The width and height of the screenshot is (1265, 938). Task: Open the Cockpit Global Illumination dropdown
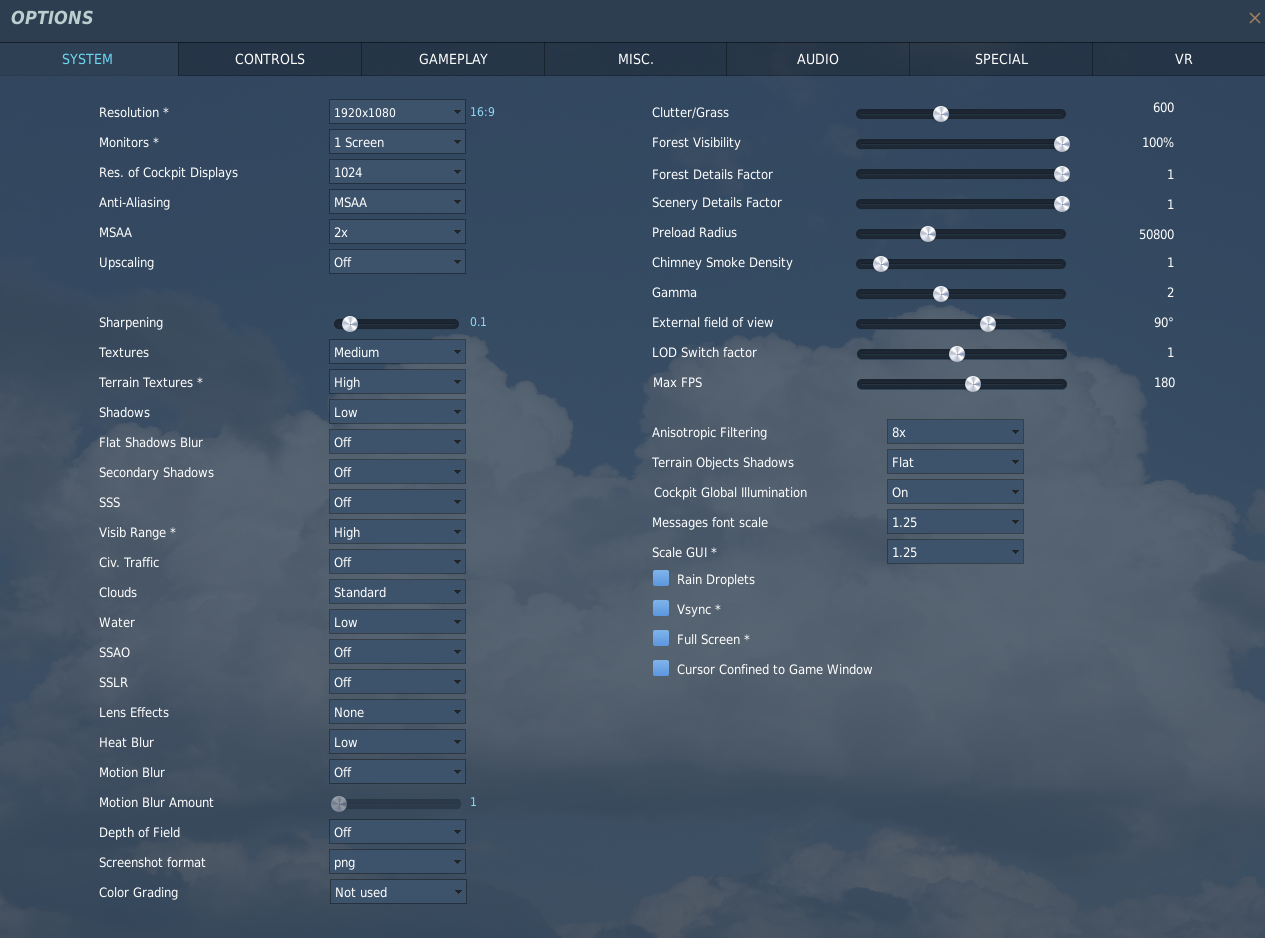point(955,492)
